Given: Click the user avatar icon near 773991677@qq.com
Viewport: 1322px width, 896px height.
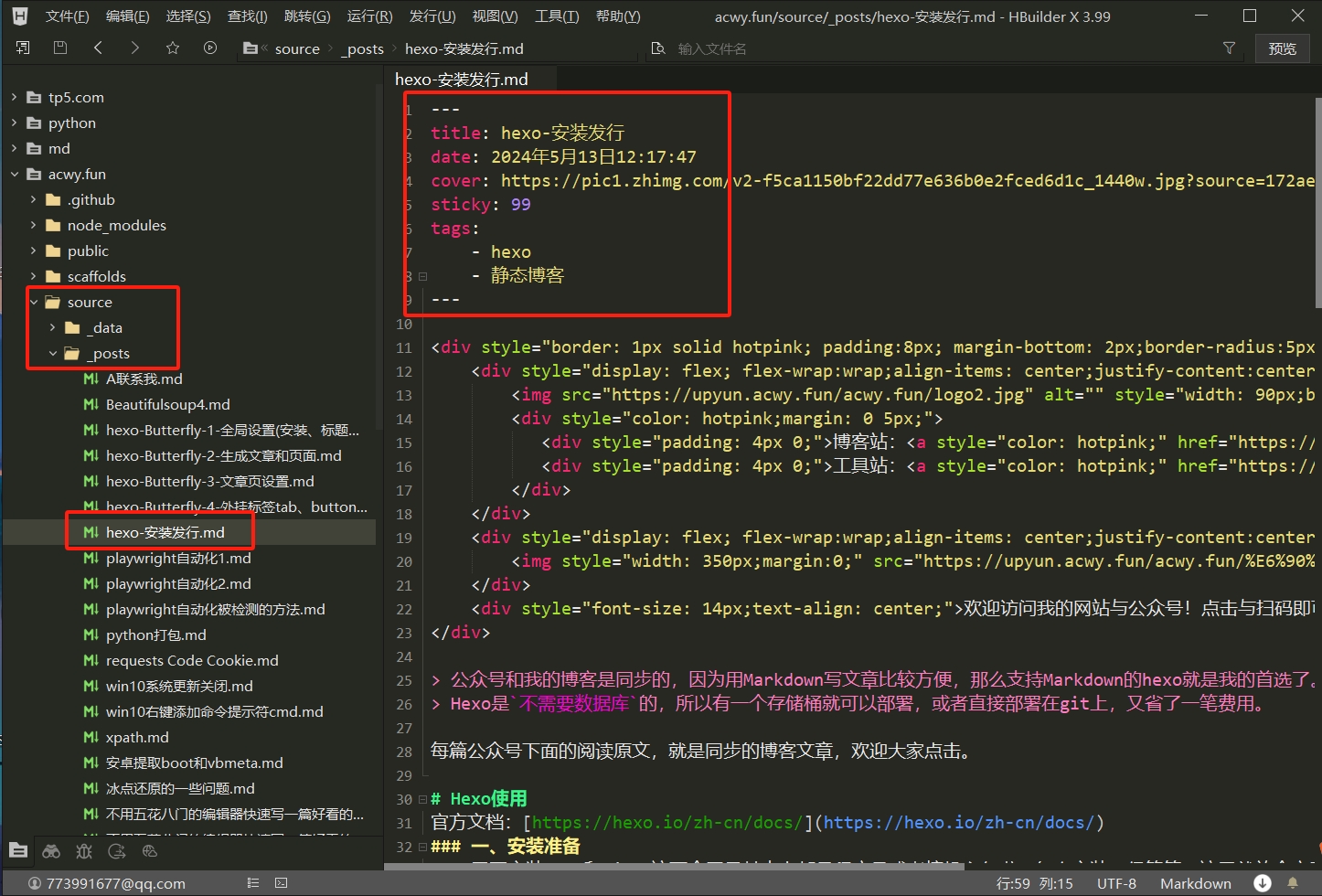Looking at the screenshot, I should [x=35, y=883].
